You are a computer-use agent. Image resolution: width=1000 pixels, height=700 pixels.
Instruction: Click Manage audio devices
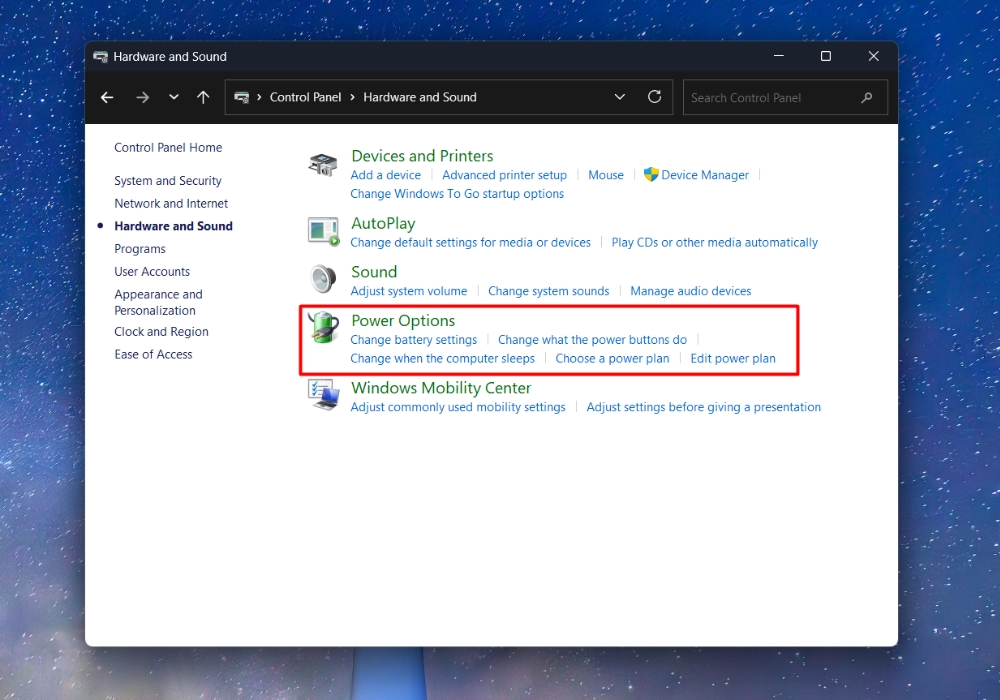pos(691,291)
